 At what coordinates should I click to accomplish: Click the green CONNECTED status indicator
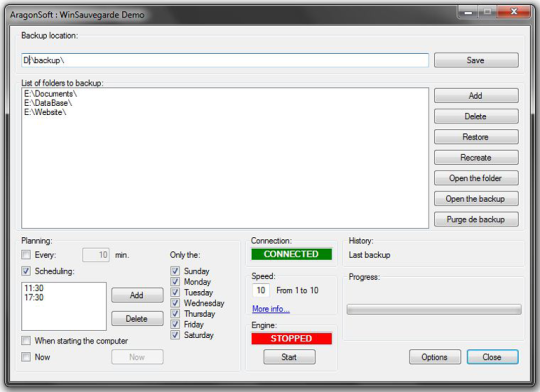click(x=291, y=254)
